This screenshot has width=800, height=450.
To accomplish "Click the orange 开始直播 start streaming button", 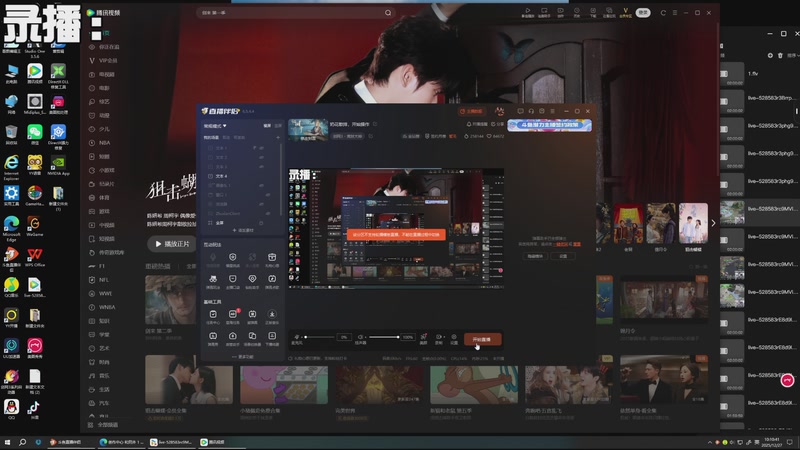I will (x=482, y=339).
